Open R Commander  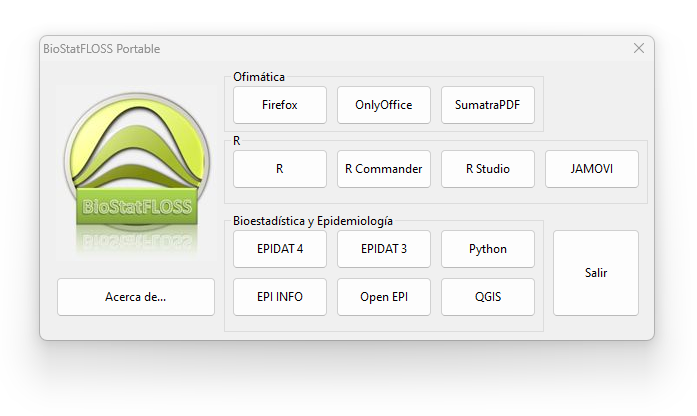point(384,169)
